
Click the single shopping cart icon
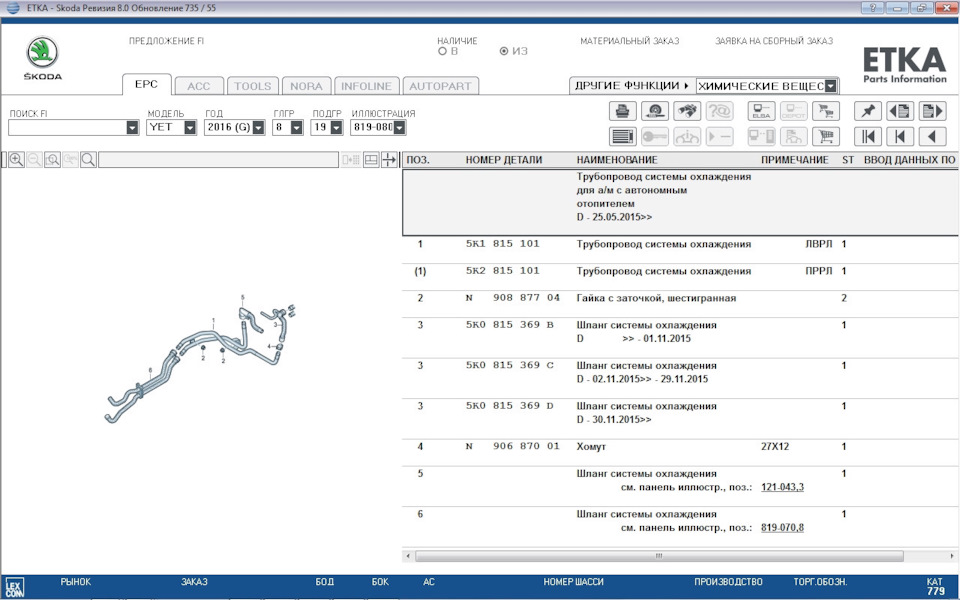825,136
